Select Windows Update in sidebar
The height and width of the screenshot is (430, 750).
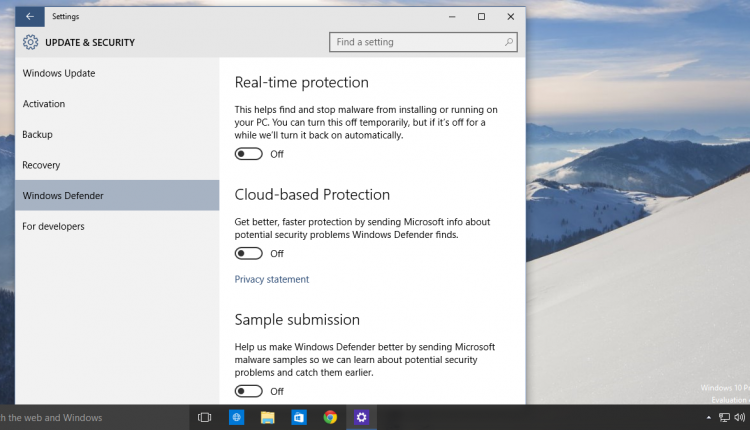click(117, 73)
